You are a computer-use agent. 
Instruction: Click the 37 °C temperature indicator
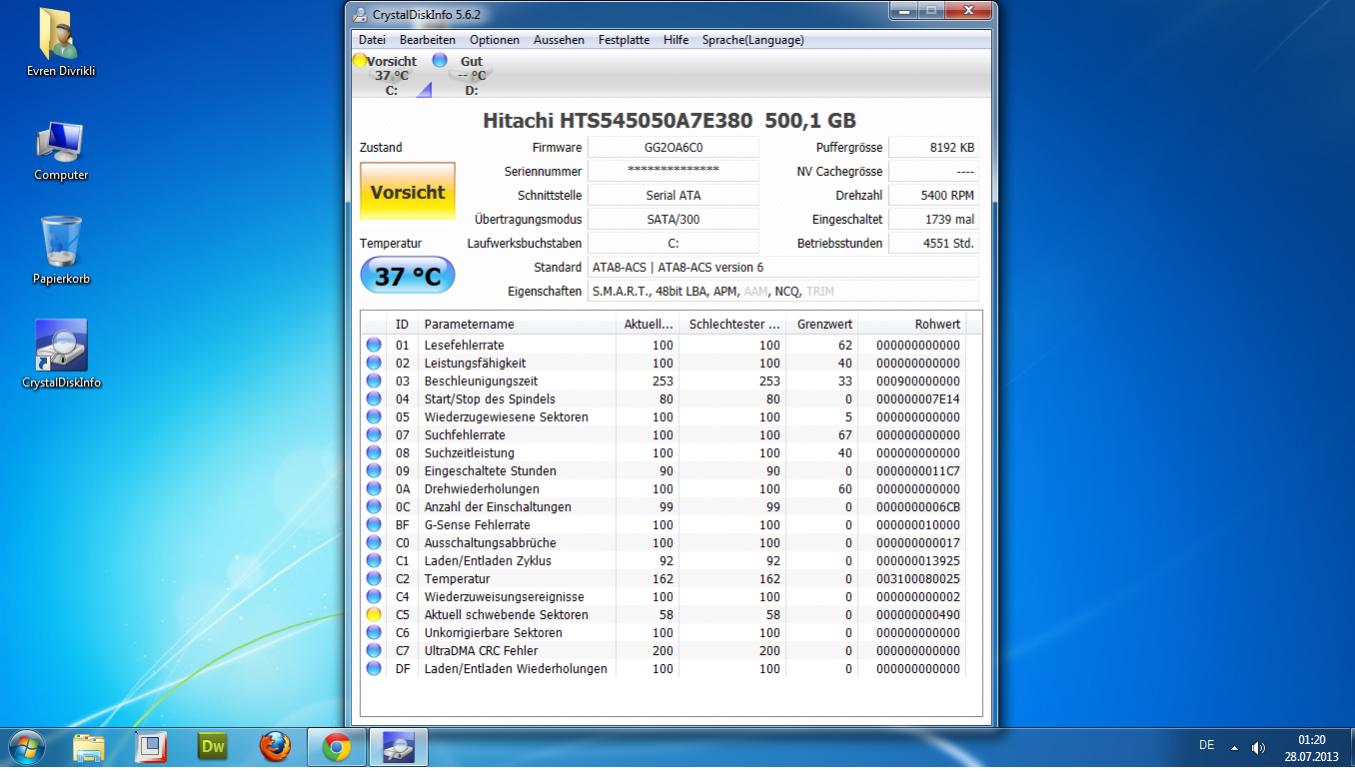[407, 275]
